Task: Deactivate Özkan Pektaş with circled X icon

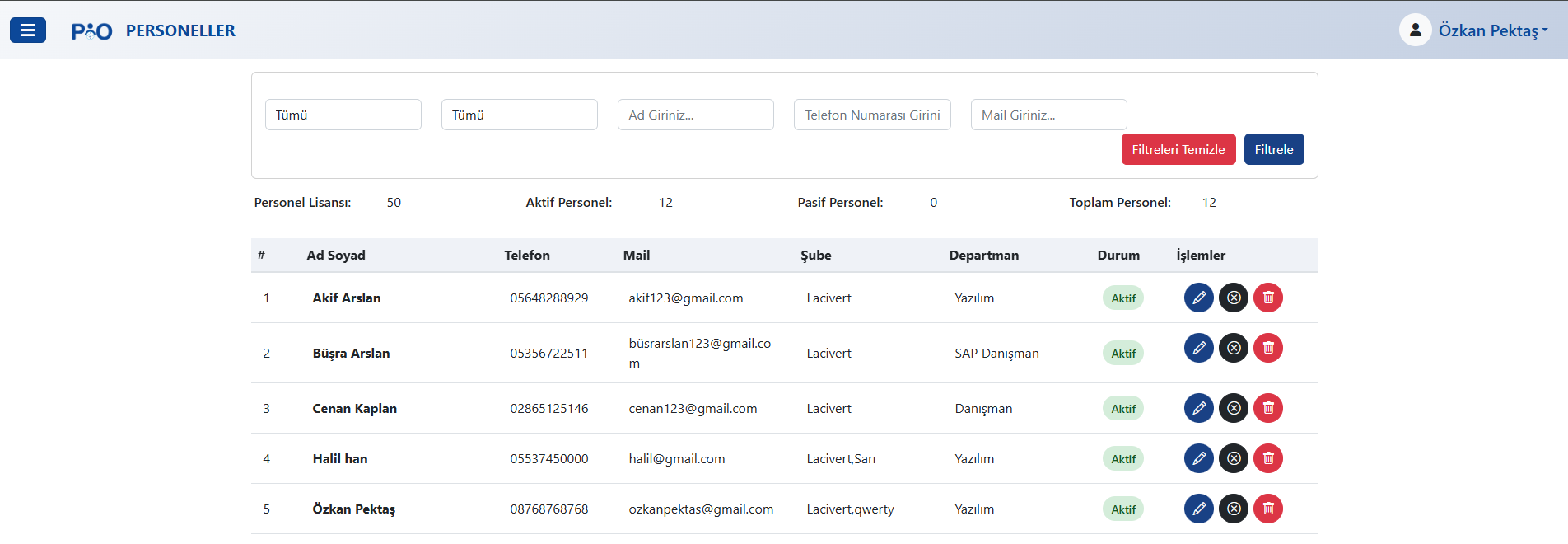Action: click(x=1233, y=509)
